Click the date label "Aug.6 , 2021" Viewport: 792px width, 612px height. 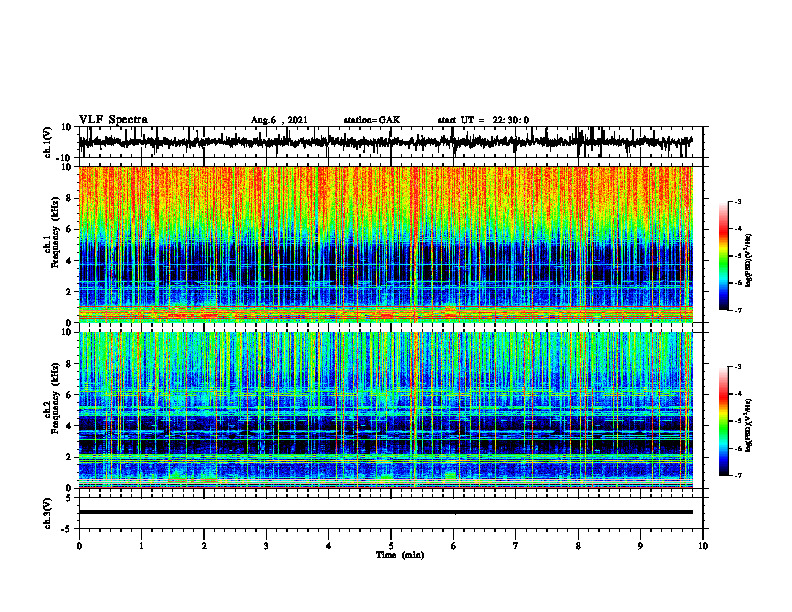point(279,120)
